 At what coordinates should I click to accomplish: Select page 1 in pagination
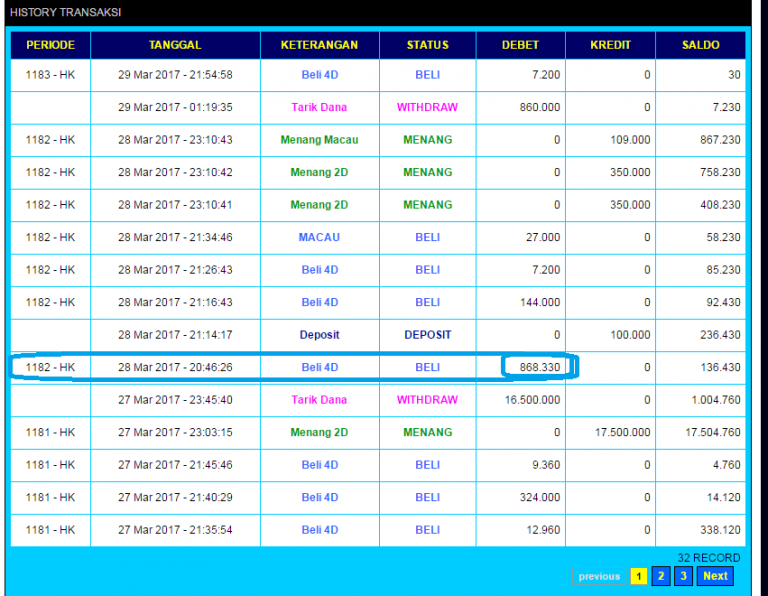[x=638, y=576]
